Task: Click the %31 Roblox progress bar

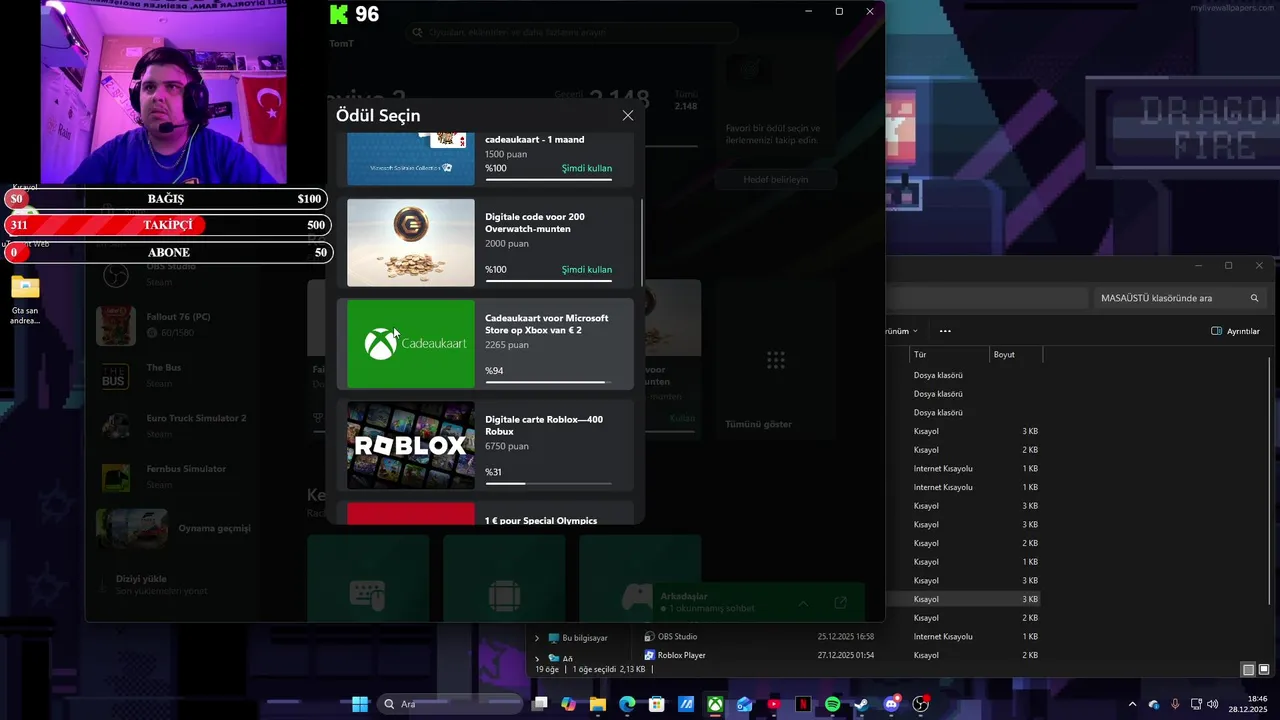Action: click(x=549, y=484)
